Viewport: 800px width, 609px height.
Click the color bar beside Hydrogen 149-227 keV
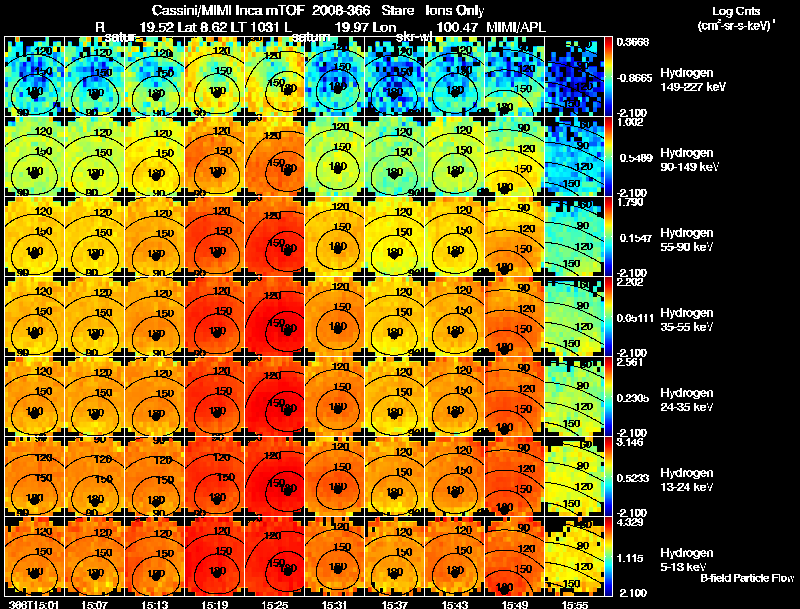point(608,77)
